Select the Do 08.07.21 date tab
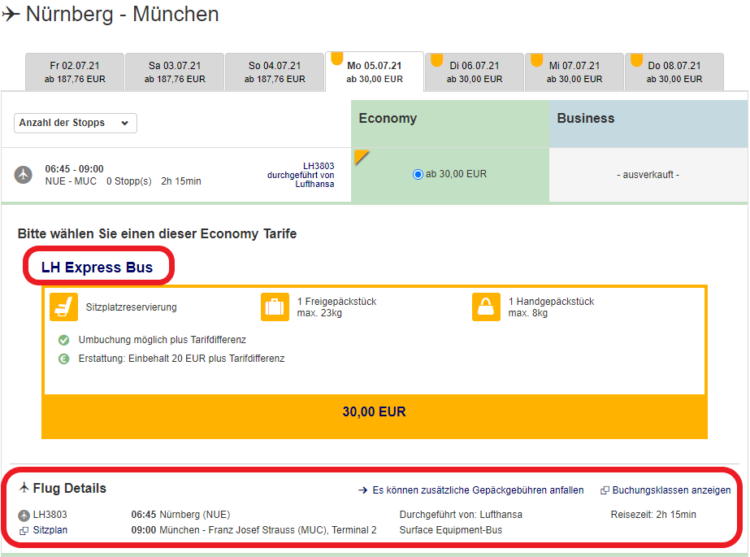 point(674,72)
